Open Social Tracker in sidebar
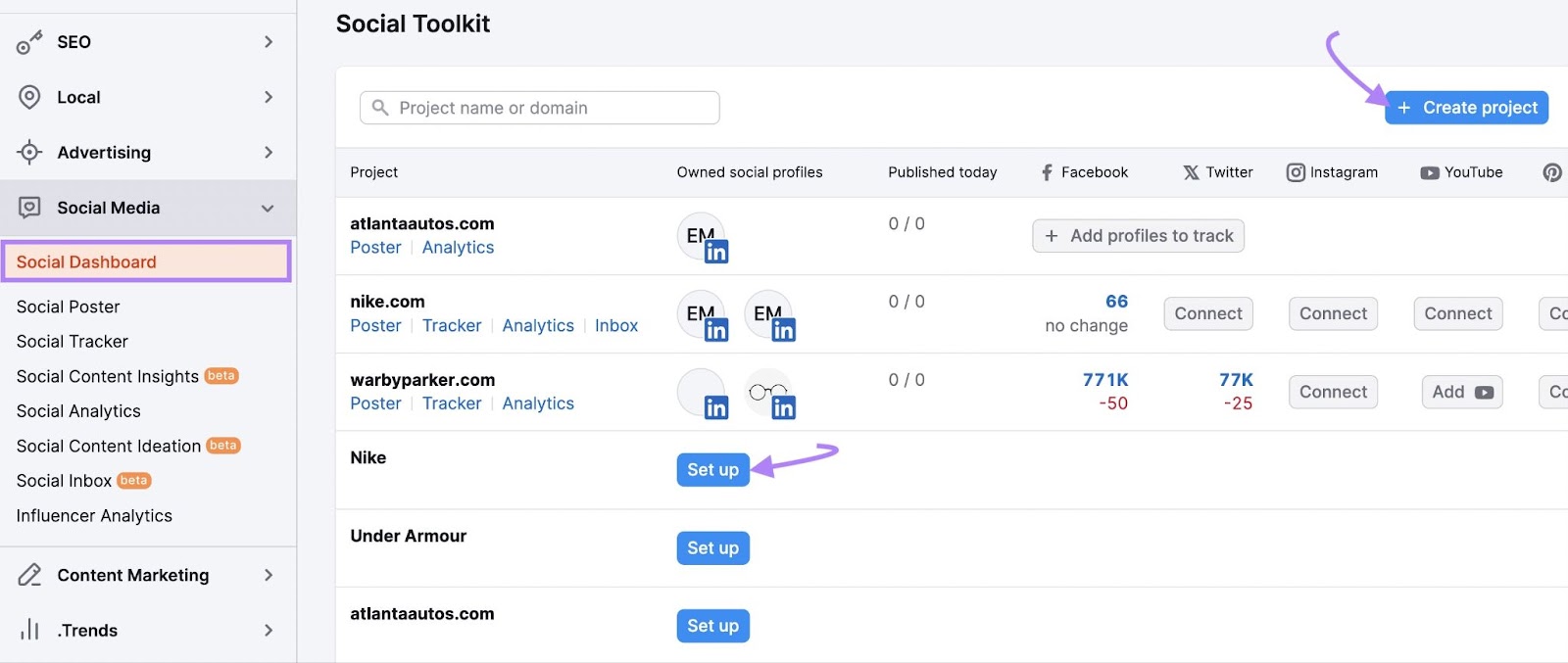 click(73, 341)
